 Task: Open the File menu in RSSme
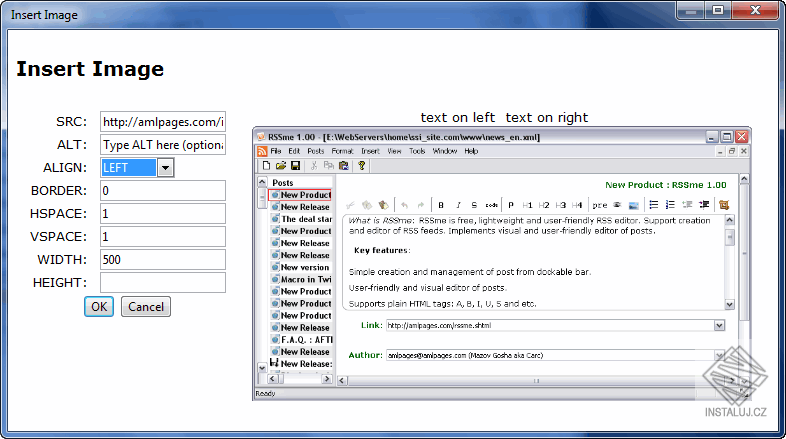tap(276, 151)
